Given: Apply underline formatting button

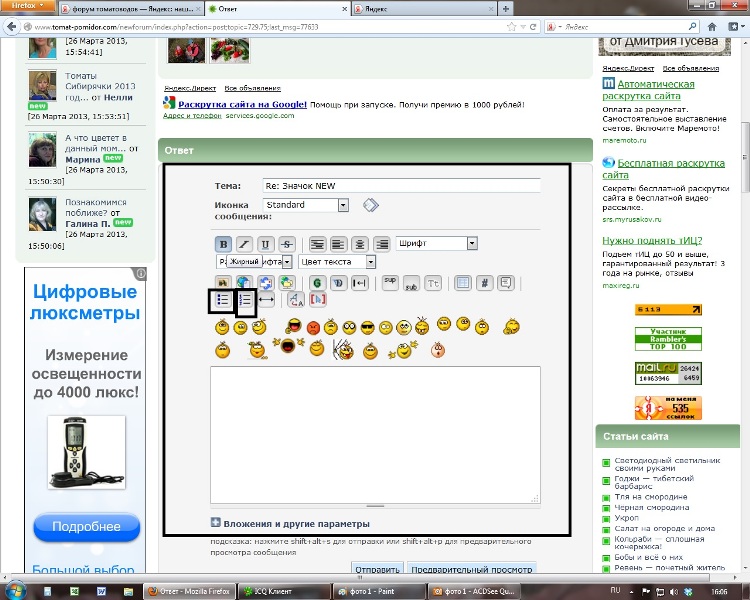Looking at the screenshot, I should [x=265, y=243].
